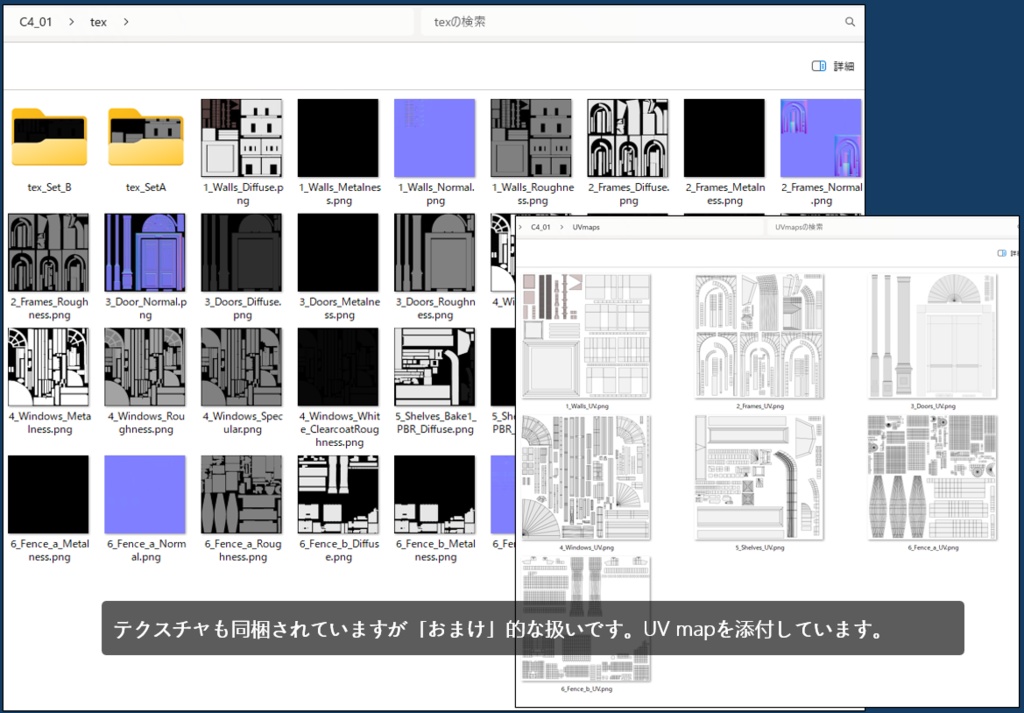Select 5_Shelves_UV.png in UVmaps window
The width and height of the screenshot is (1024, 713).
[760, 477]
